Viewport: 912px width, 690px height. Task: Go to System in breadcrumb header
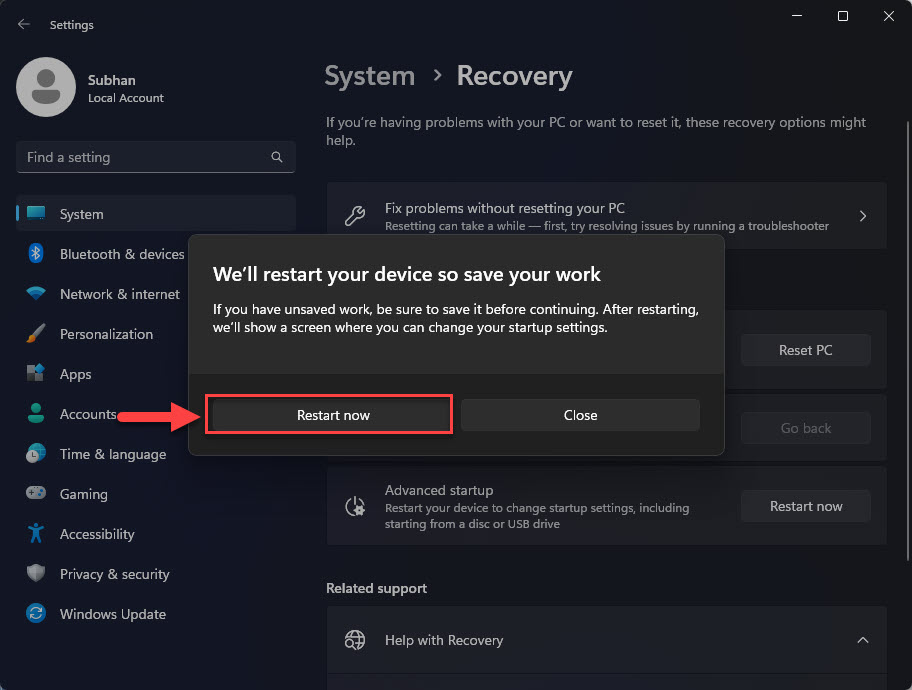[x=370, y=76]
